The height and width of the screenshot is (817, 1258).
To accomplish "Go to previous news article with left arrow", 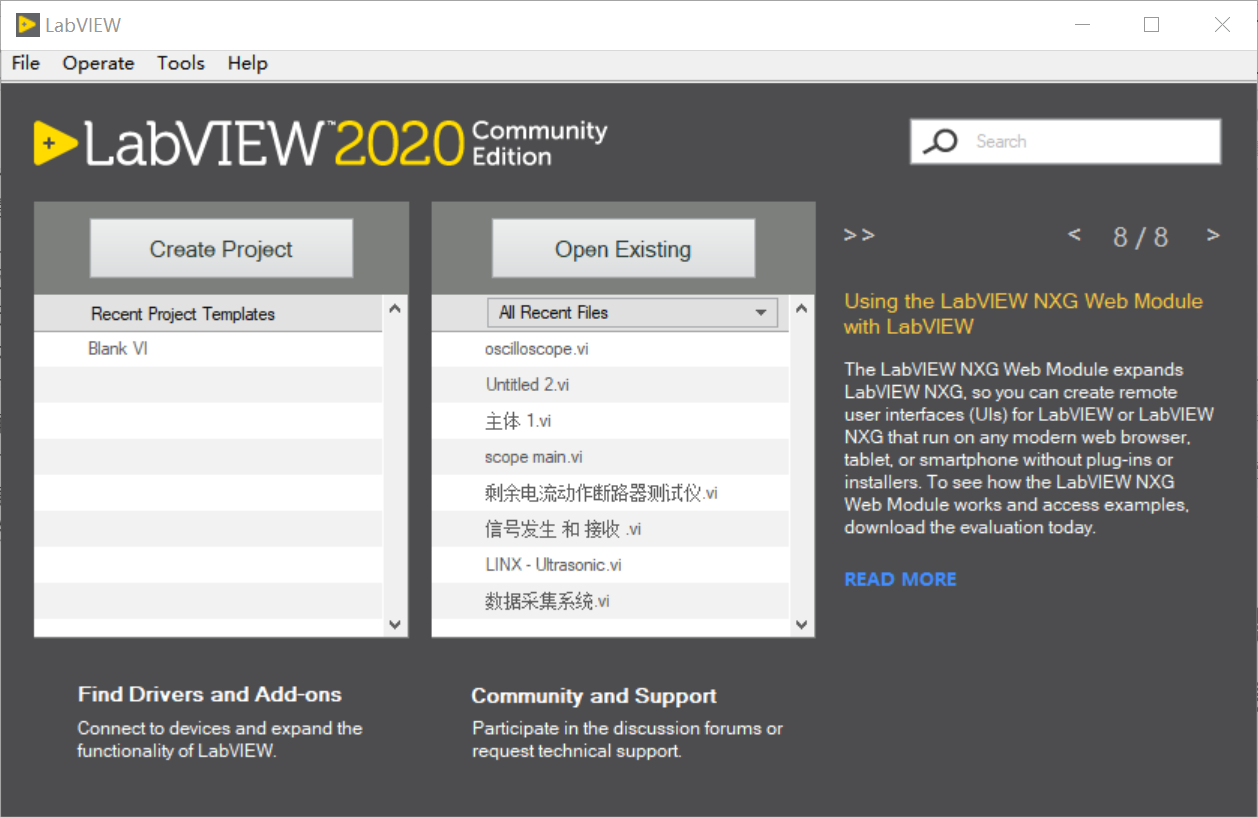I will (x=1074, y=234).
